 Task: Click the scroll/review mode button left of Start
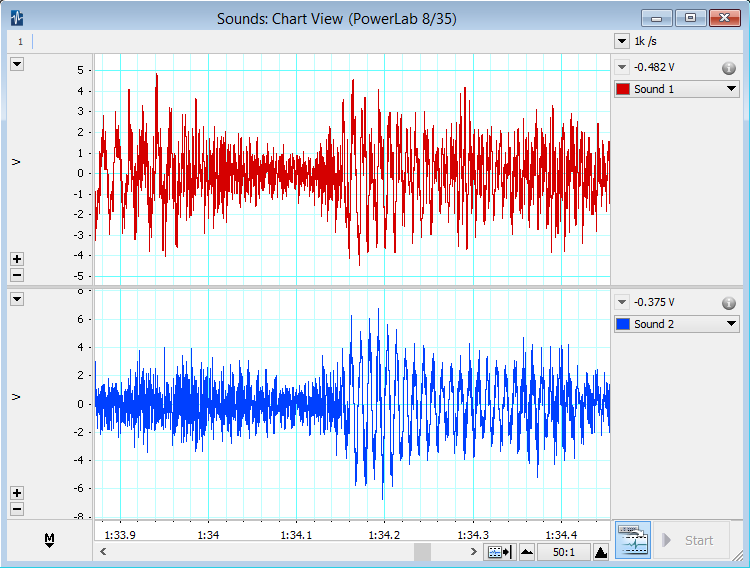pyautogui.click(x=632, y=540)
